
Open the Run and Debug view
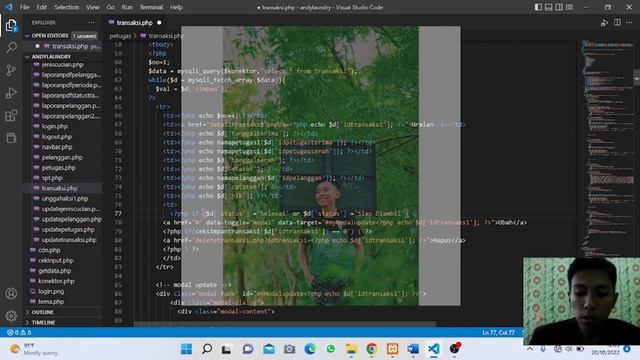(x=11, y=93)
